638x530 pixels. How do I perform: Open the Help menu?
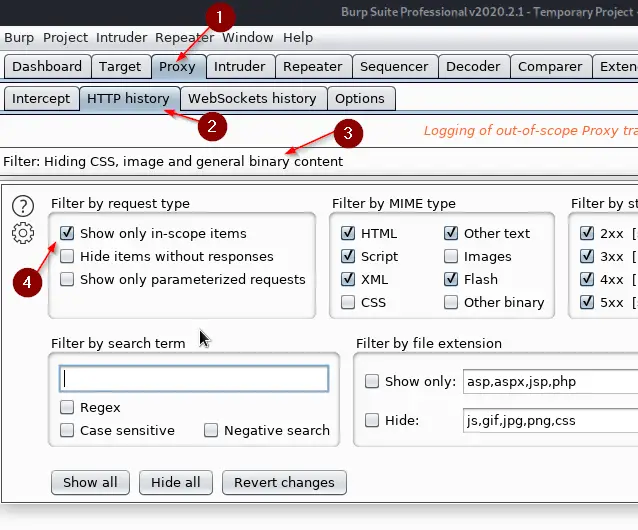click(x=298, y=37)
